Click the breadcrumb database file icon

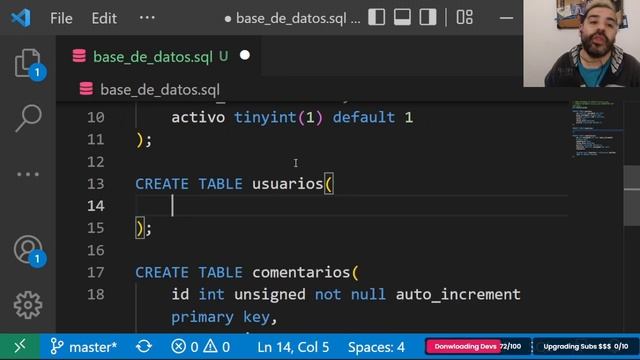(86, 89)
